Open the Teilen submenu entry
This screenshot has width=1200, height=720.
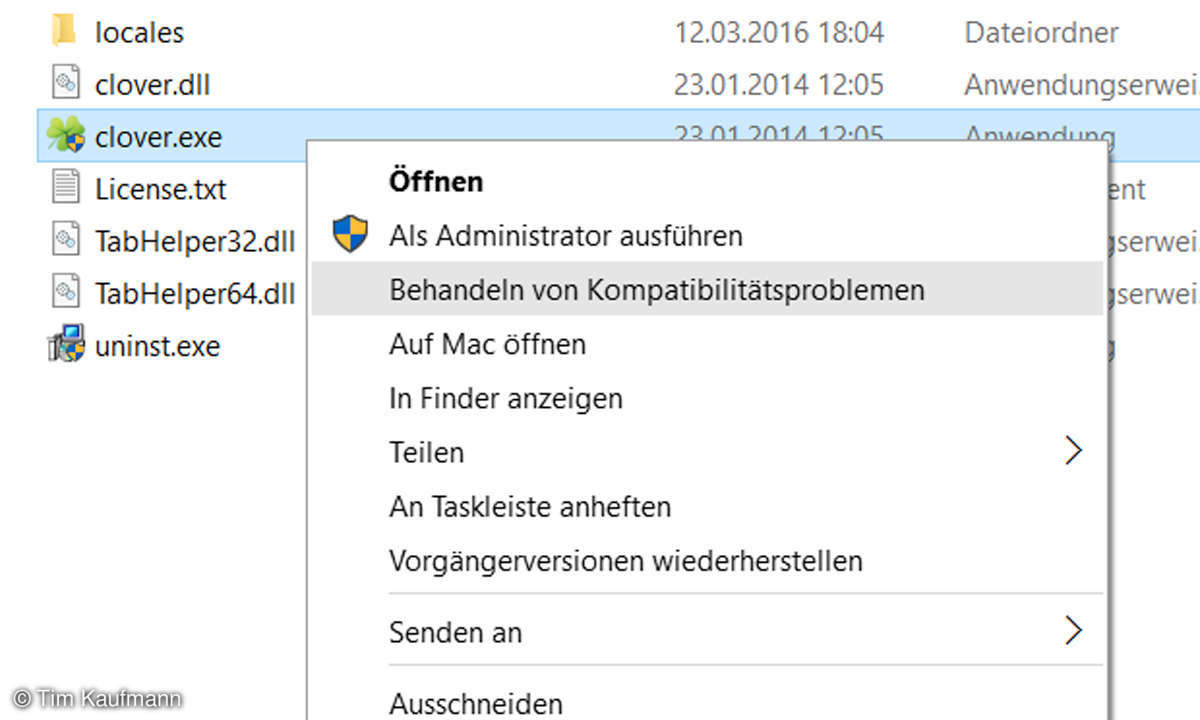point(426,452)
